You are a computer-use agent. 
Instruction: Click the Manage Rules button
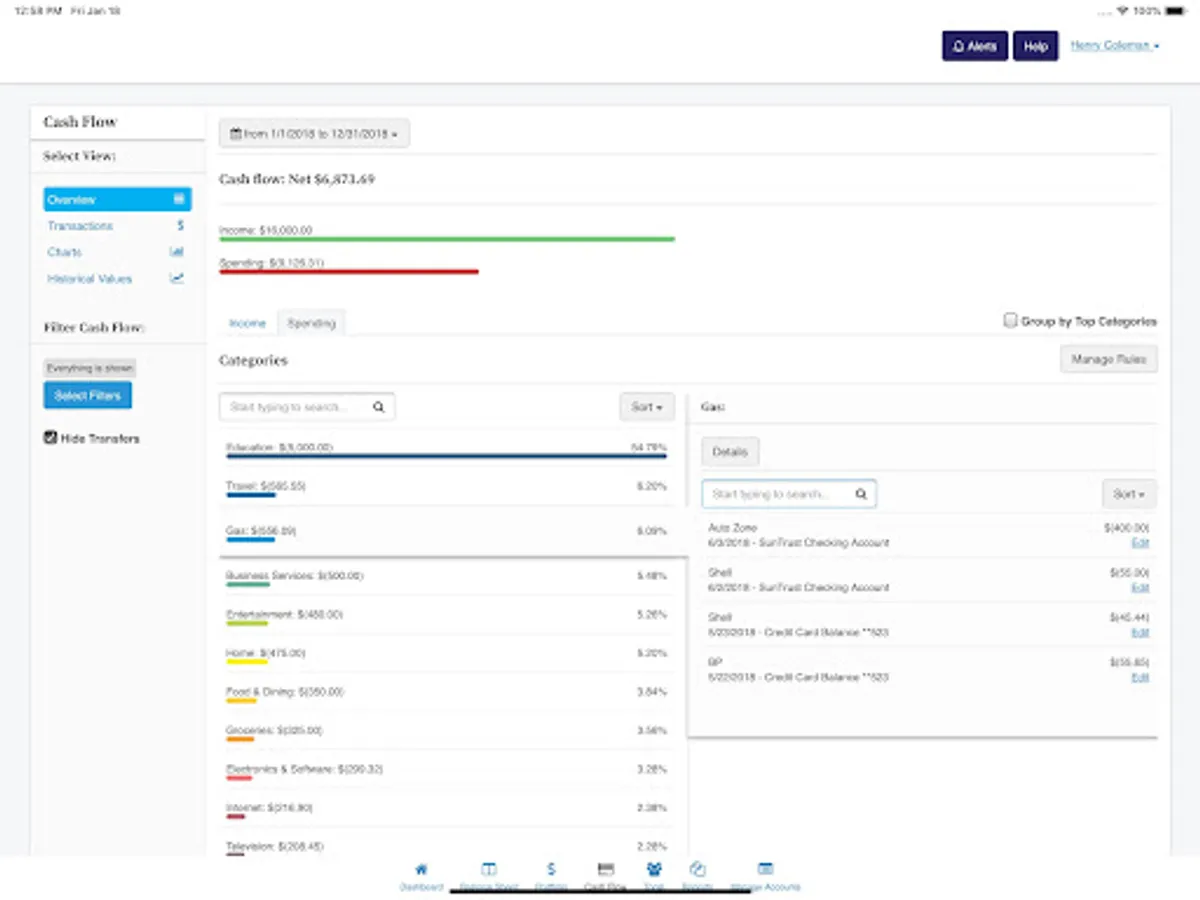point(1108,359)
